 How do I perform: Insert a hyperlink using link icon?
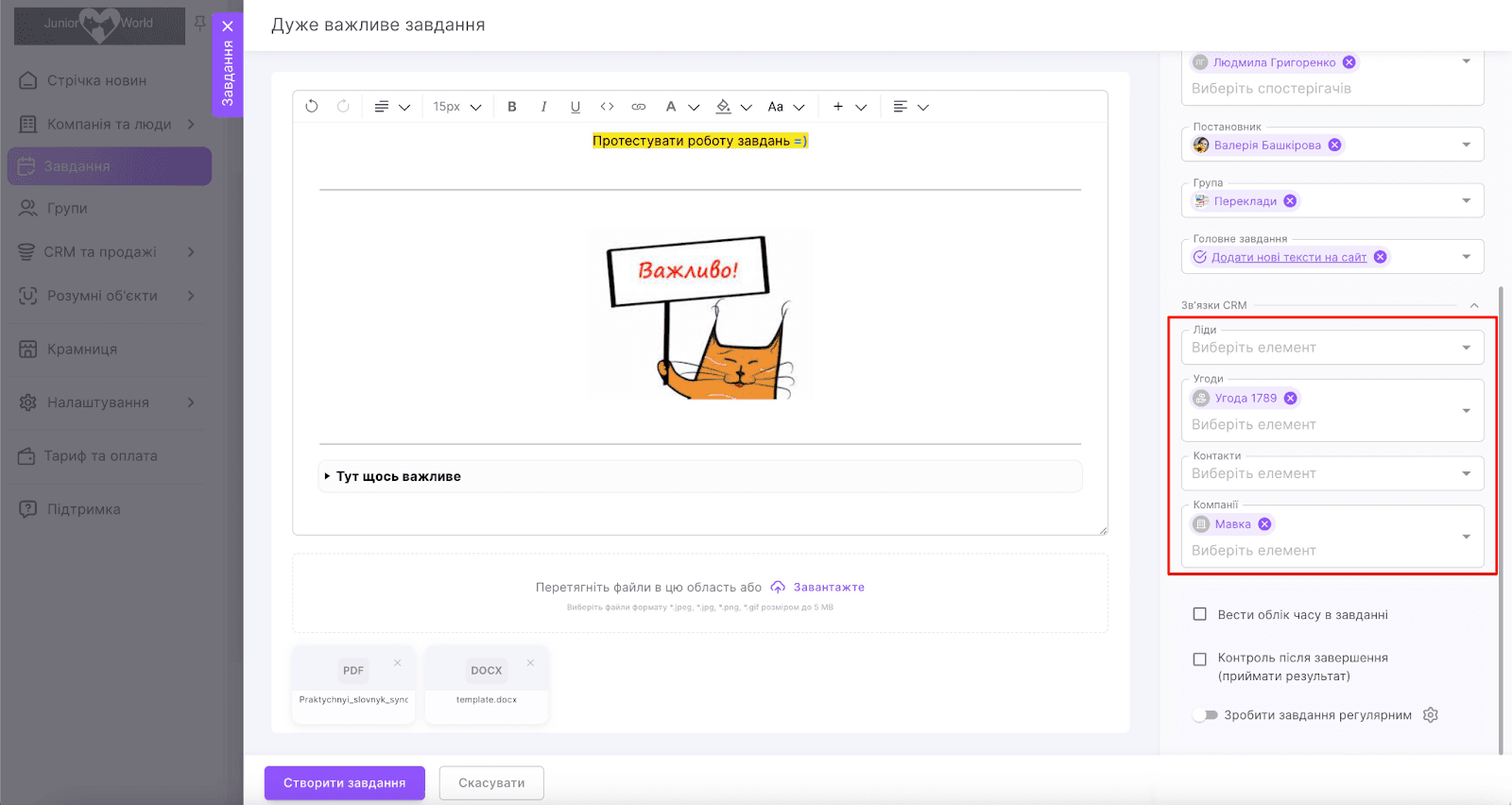[x=639, y=107]
